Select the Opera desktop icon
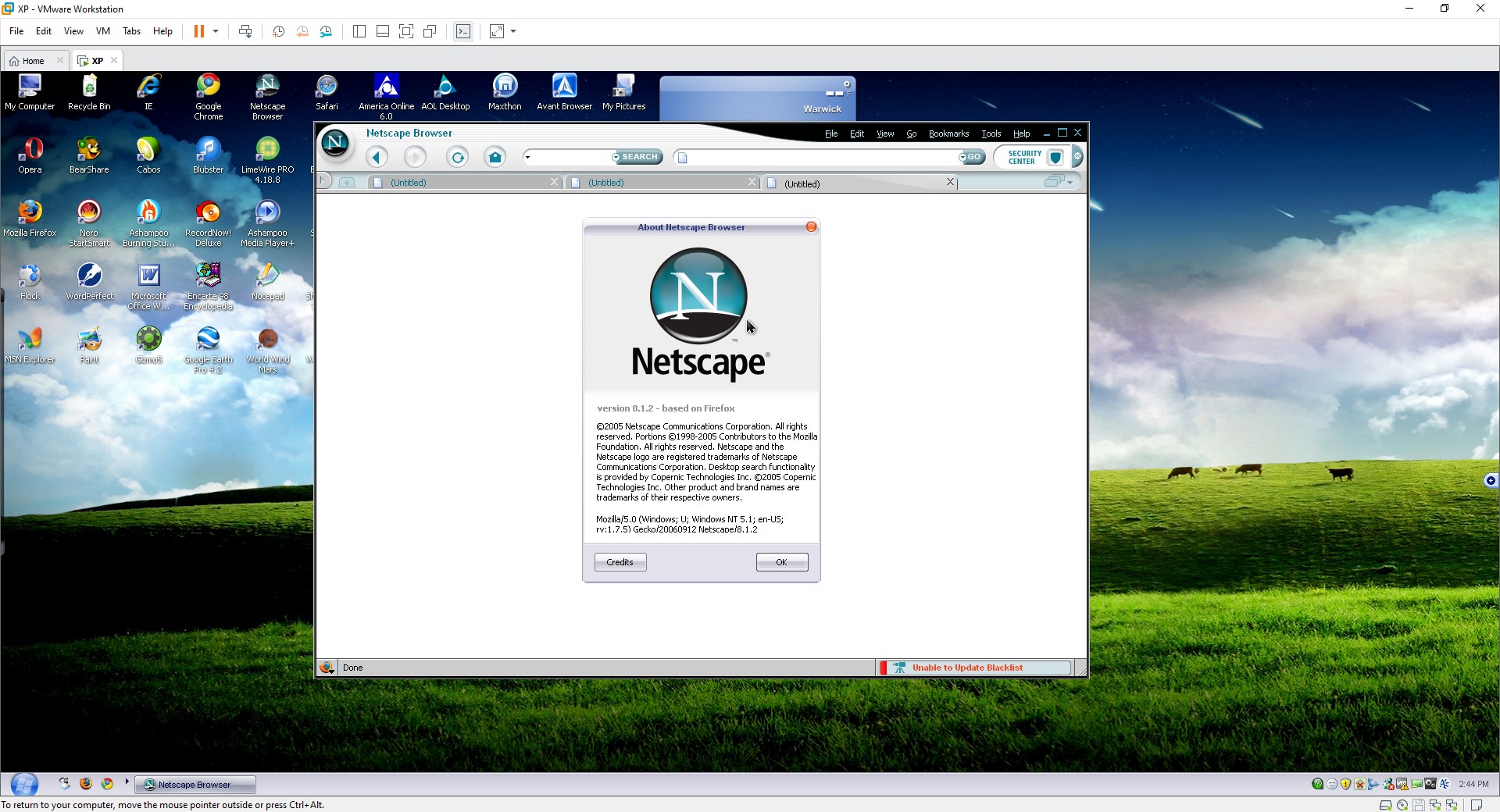 click(x=30, y=156)
